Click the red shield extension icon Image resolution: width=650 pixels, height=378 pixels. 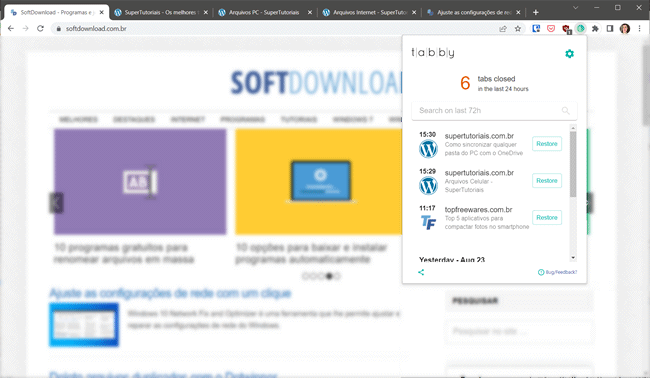566,29
